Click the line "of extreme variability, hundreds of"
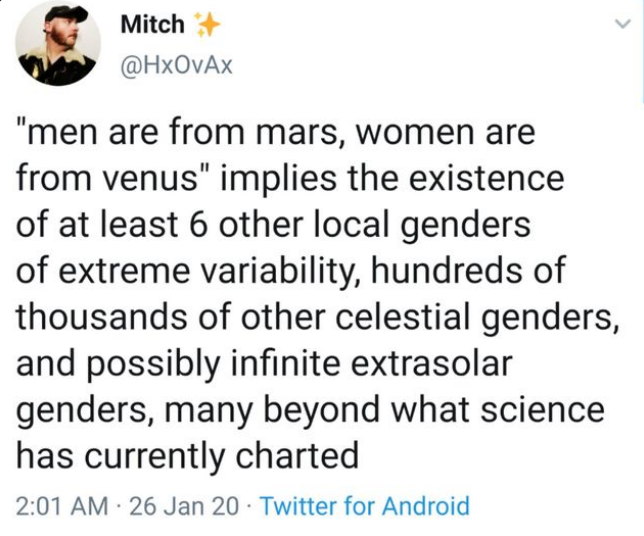The height and width of the screenshot is (536, 644). point(292,270)
